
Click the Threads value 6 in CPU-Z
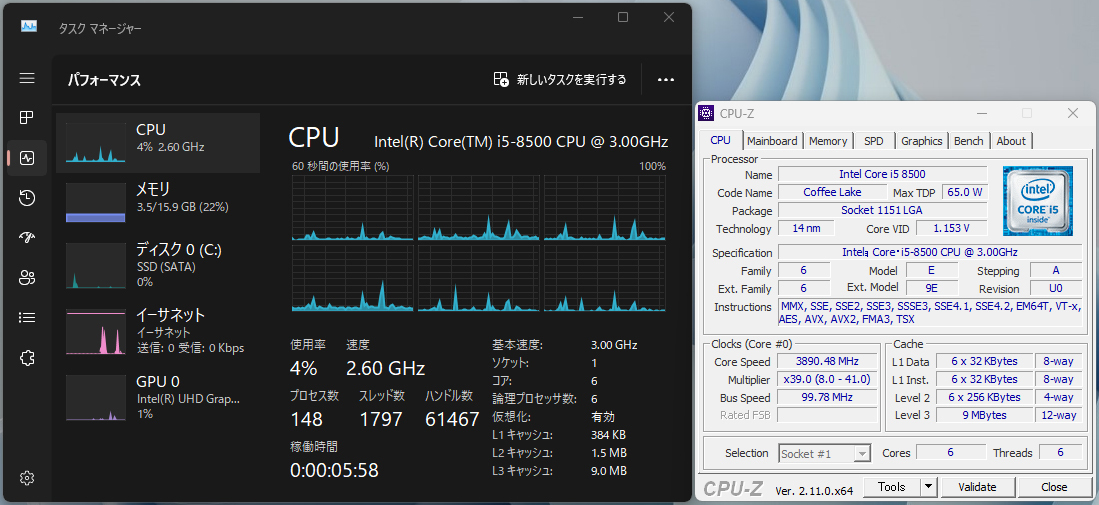[1060, 453]
